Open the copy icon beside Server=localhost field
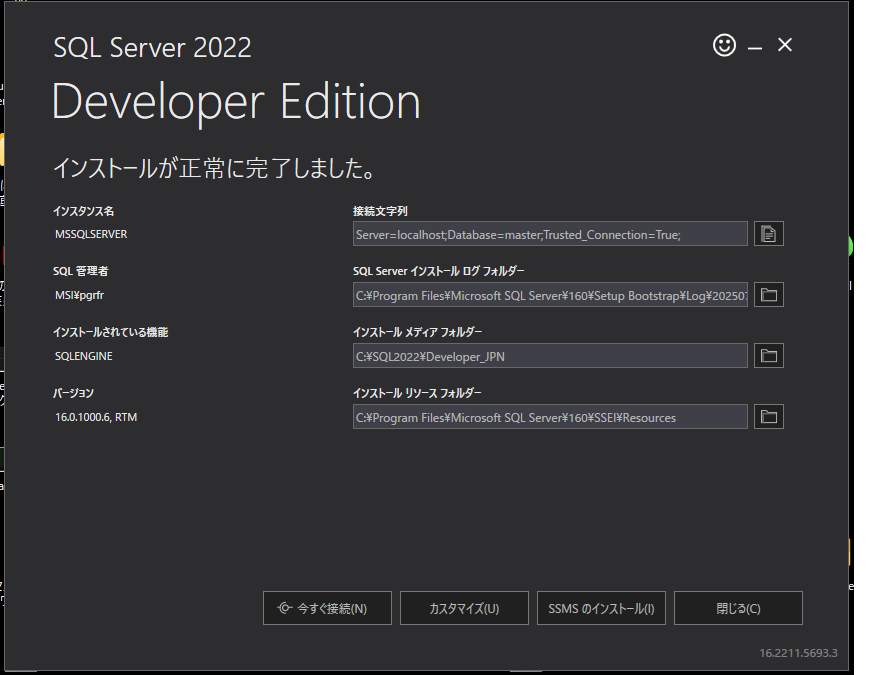The height and width of the screenshot is (675, 880). pos(768,233)
